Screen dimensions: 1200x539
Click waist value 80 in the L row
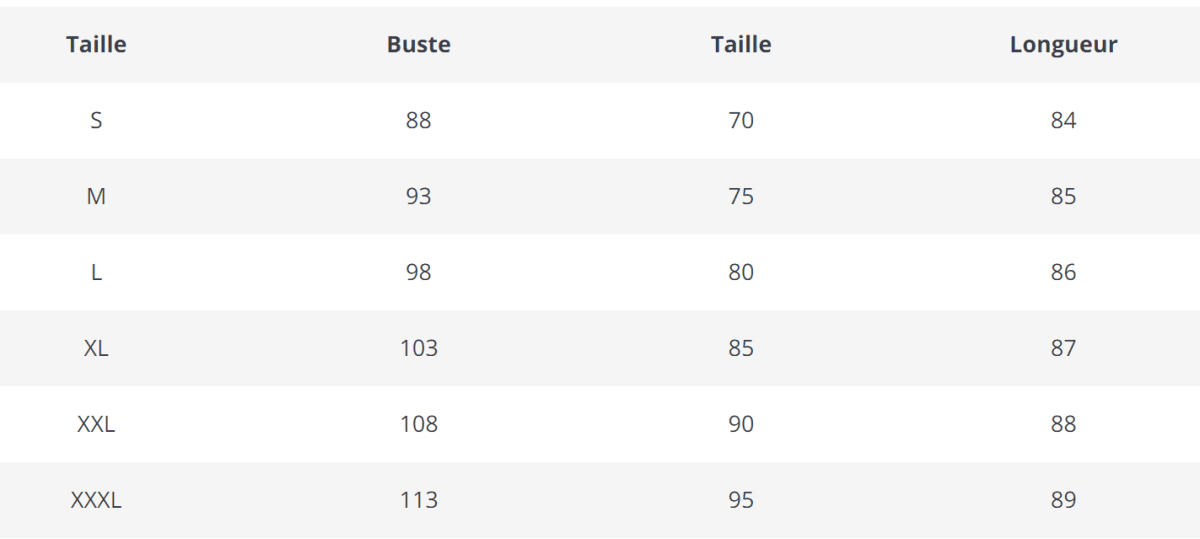[741, 272]
